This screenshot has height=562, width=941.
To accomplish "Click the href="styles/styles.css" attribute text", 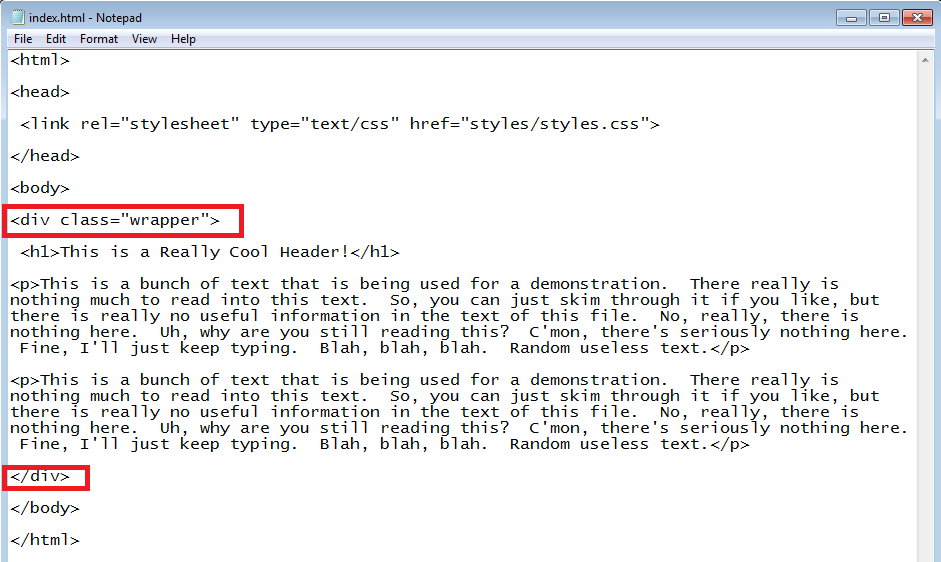I will (x=529, y=124).
